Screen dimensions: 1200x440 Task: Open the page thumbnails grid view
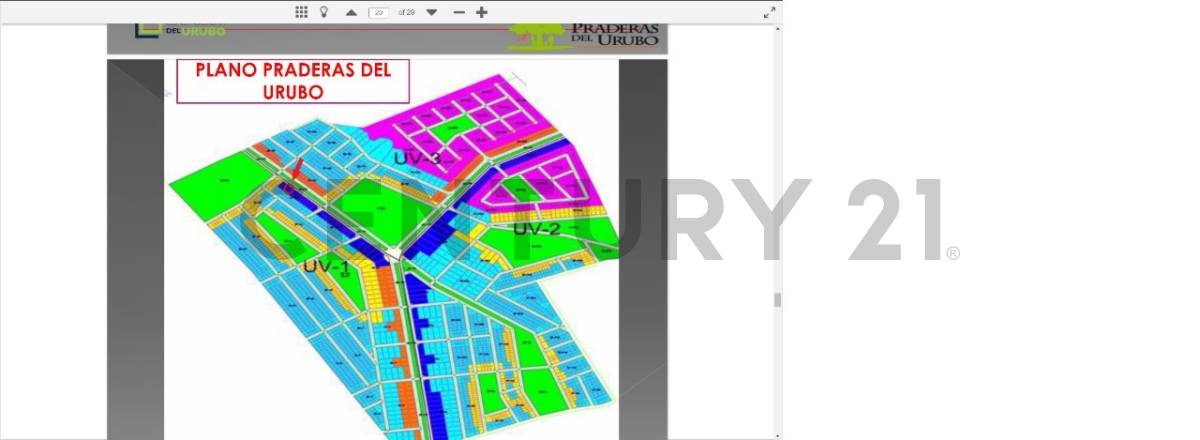click(x=302, y=12)
